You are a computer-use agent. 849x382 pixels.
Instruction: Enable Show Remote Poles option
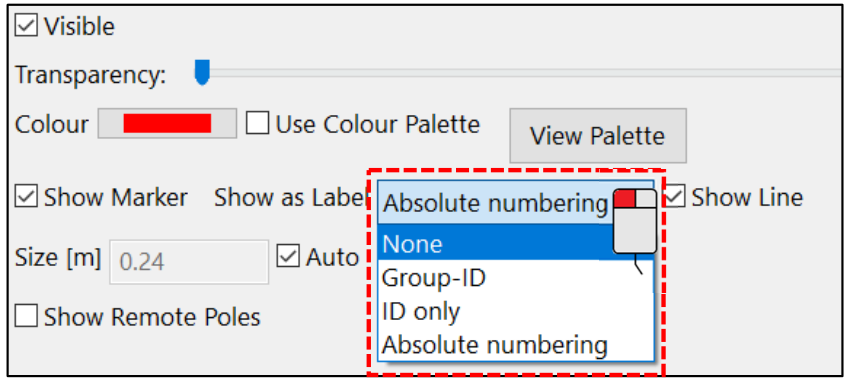click(25, 317)
